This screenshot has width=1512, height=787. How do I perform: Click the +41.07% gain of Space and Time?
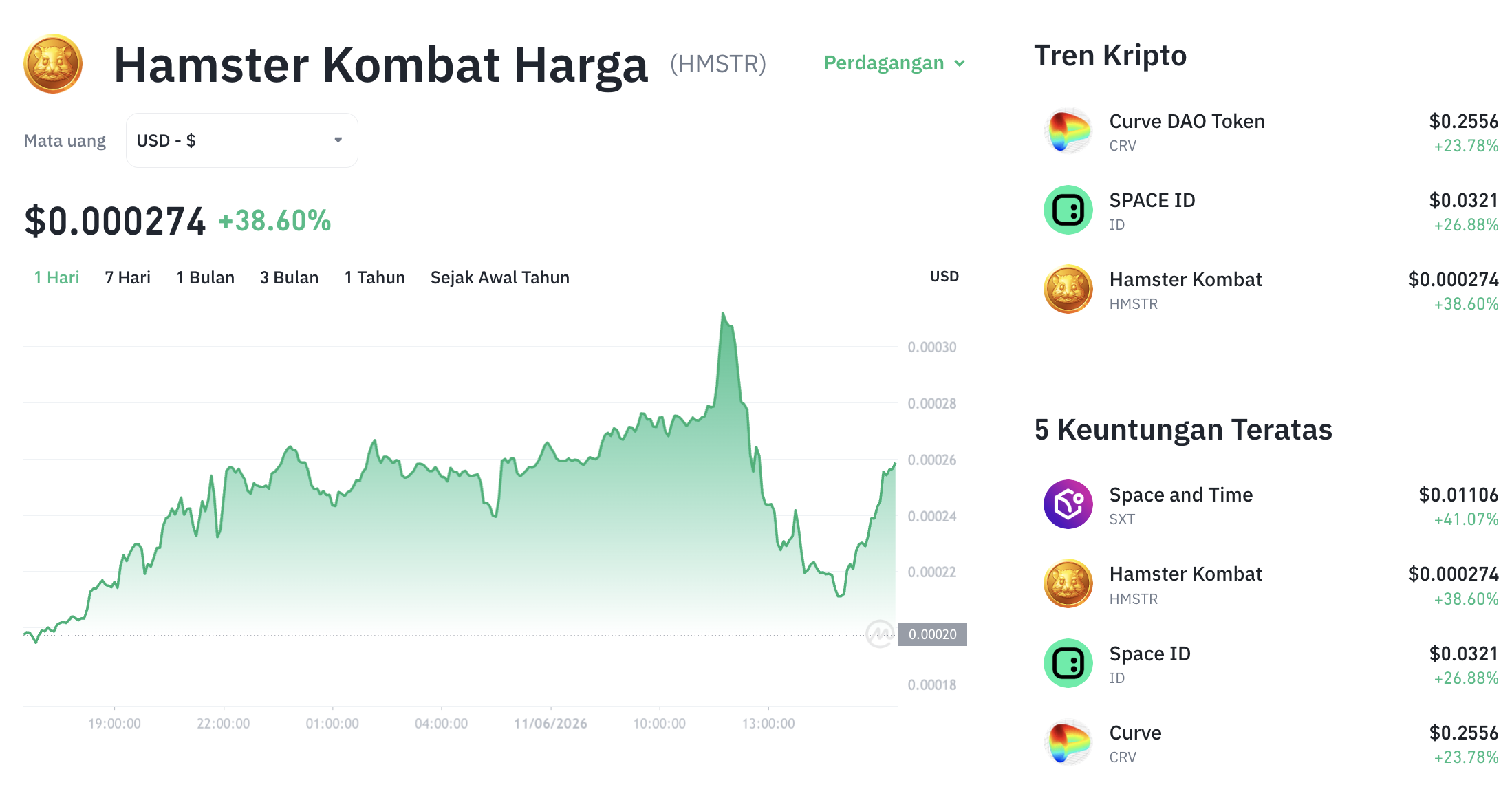coord(1466,519)
